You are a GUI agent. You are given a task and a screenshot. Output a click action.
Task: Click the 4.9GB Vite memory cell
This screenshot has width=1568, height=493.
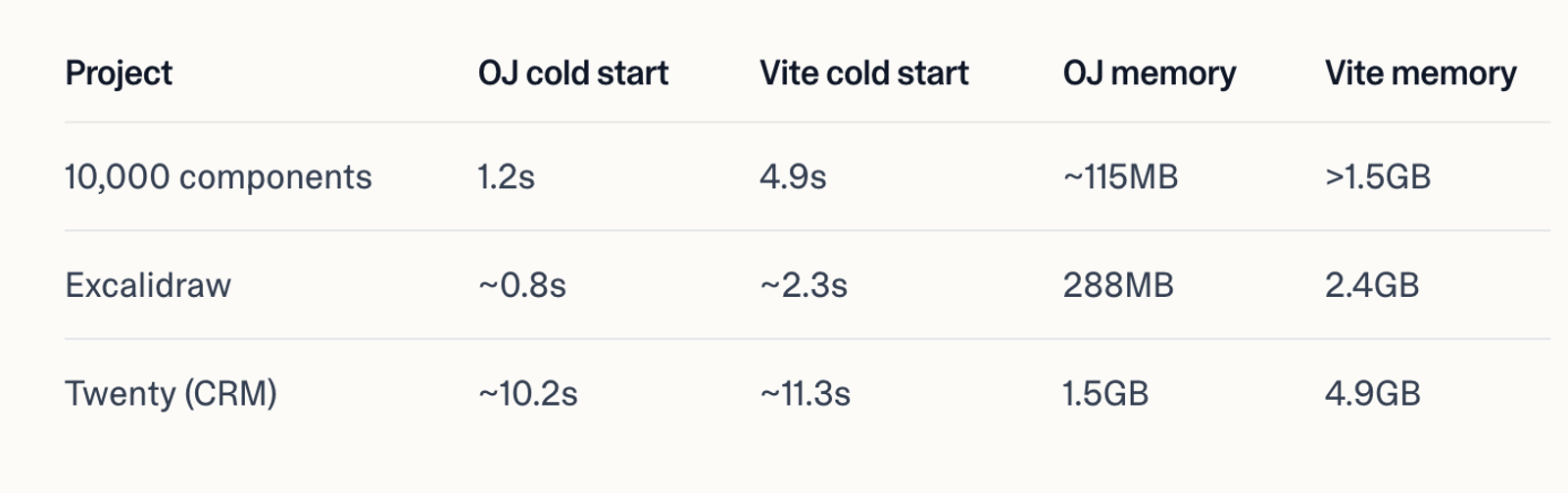[x=1373, y=394]
